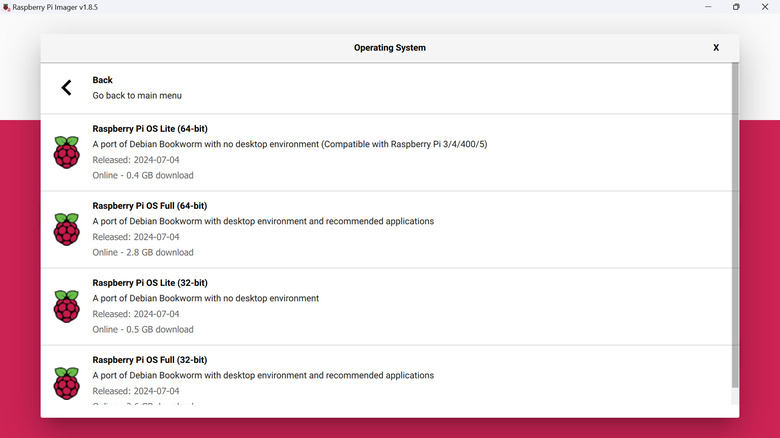
Task: Restore down the Raspberry Pi Imager window
Action: [x=736, y=7]
